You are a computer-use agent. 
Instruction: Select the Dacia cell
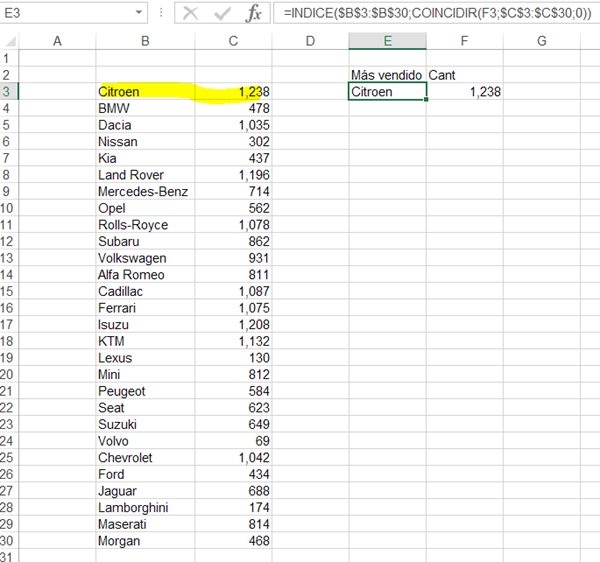click(x=145, y=125)
